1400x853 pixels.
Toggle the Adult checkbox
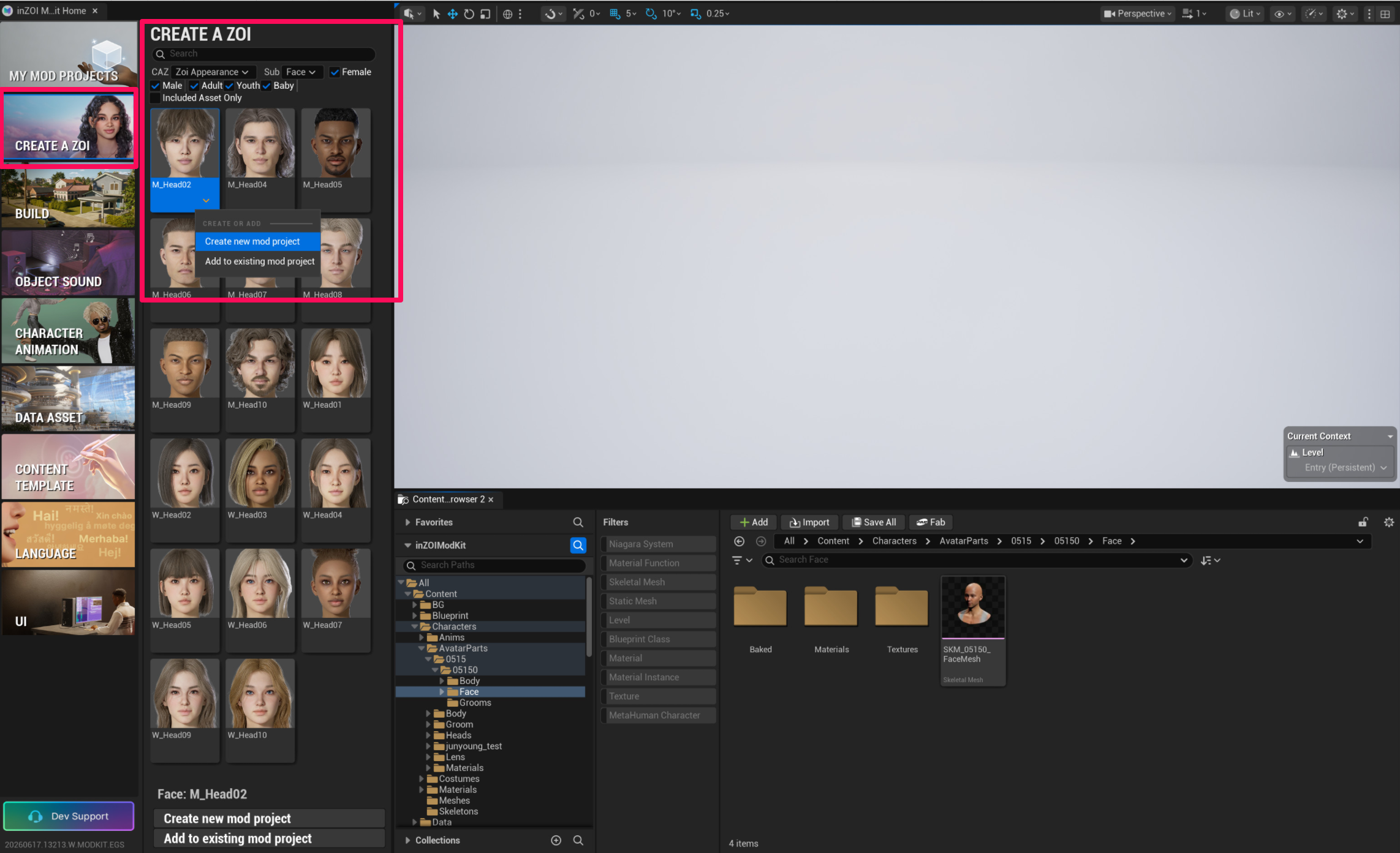(x=194, y=86)
